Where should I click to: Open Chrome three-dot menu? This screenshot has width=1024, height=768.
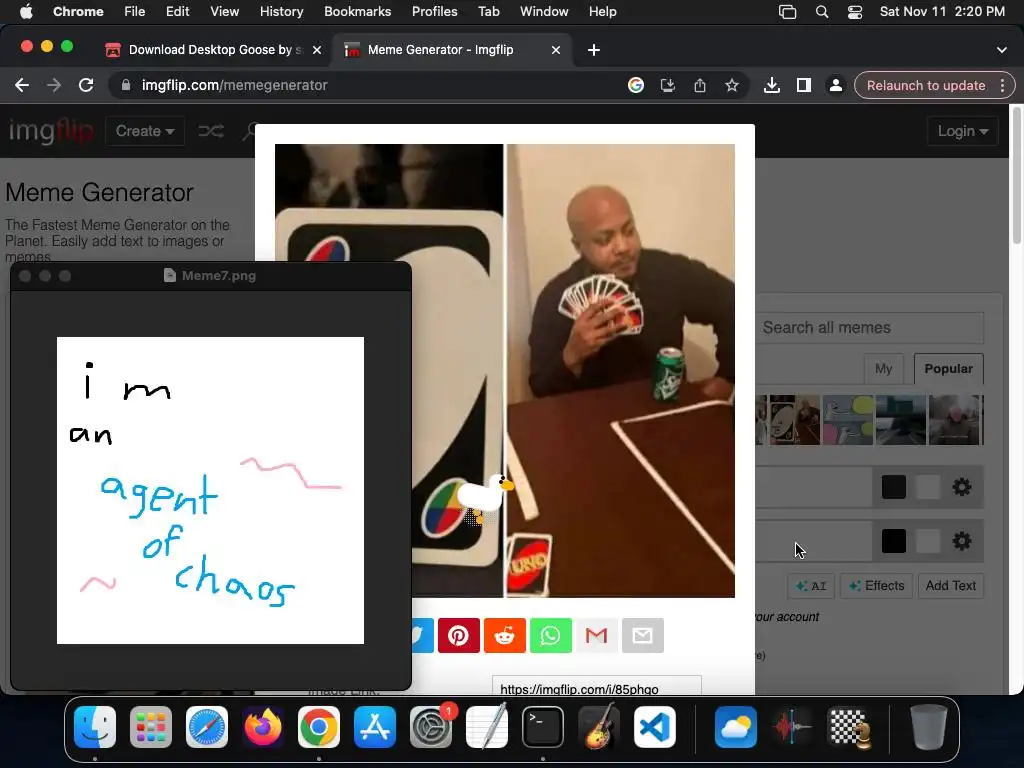[1002, 85]
